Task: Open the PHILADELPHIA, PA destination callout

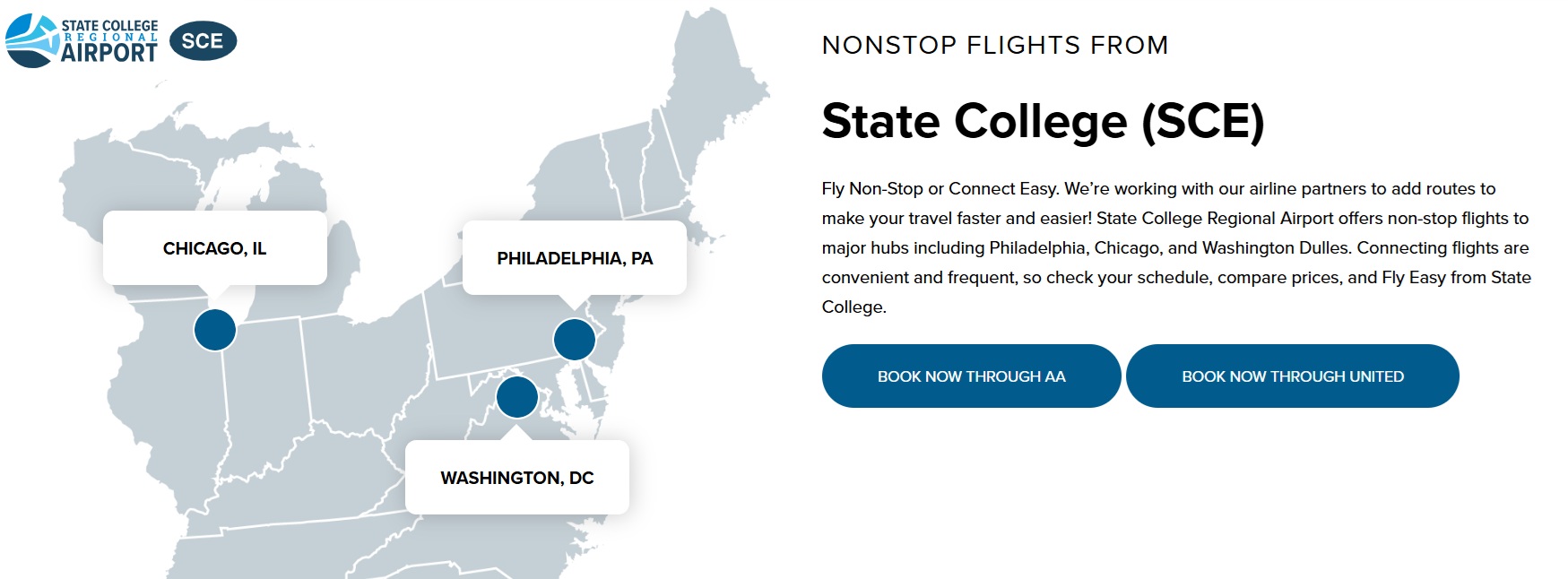Action: [x=575, y=258]
